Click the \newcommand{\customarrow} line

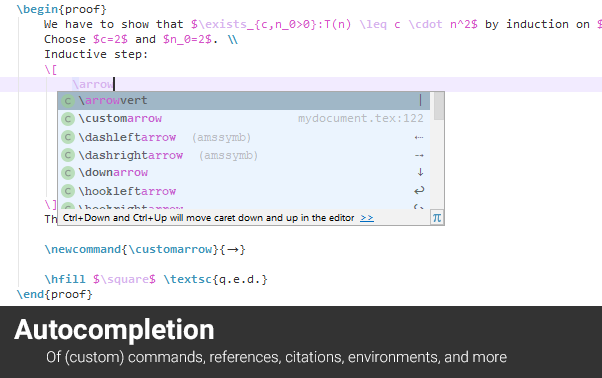coord(145,249)
